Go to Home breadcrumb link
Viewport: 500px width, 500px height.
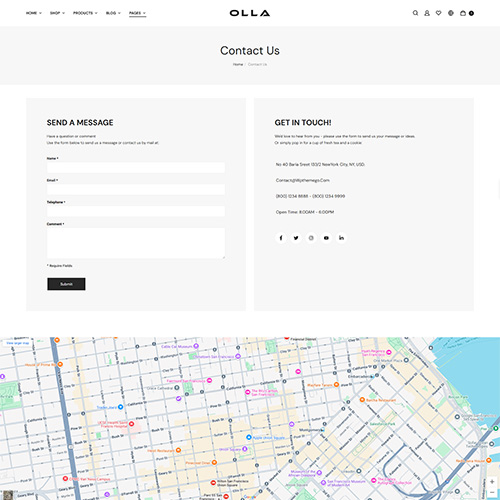coord(238,64)
